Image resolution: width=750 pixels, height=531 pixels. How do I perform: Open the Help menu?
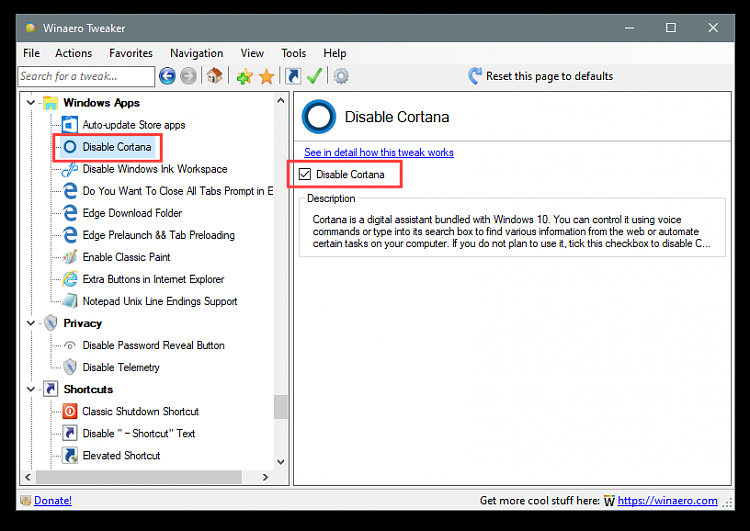click(334, 53)
